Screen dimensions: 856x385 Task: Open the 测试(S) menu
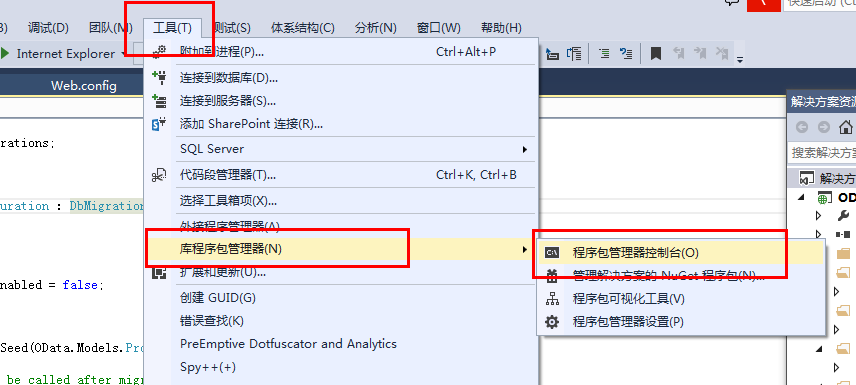232,27
